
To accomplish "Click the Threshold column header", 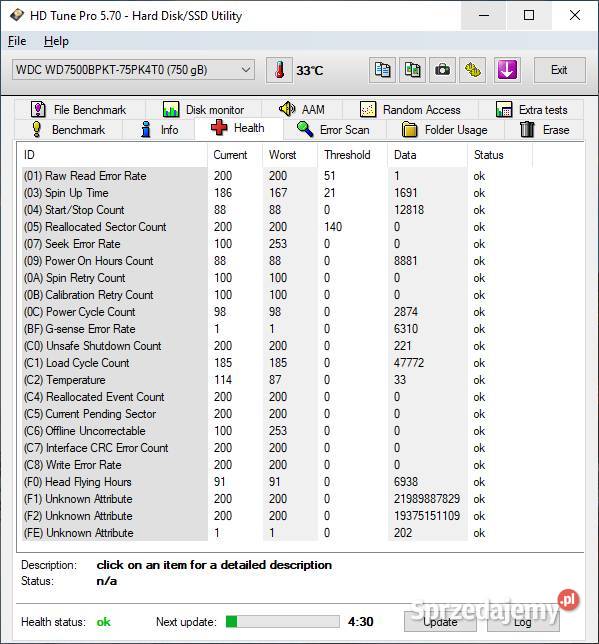I will (x=353, y=155).
